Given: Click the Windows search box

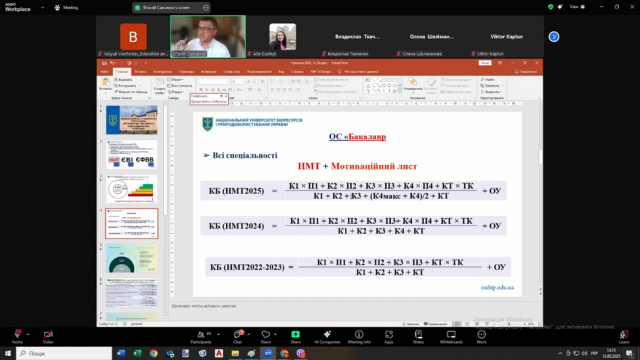Looking at the screenshot, I should [64, 353].
